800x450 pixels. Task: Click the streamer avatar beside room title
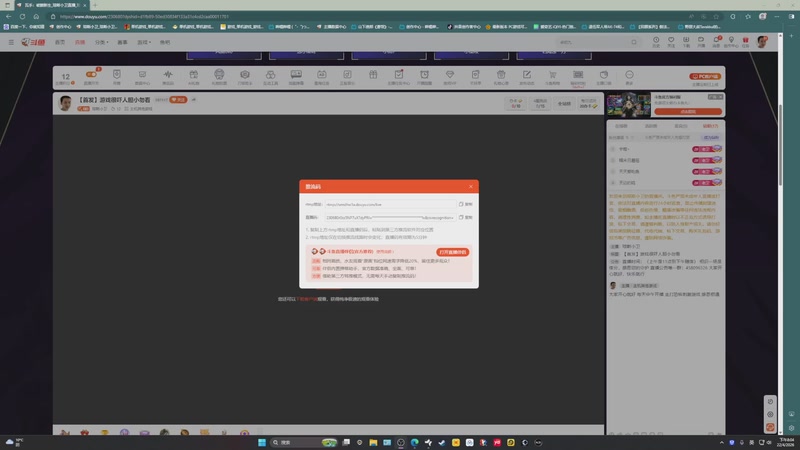point(65,103)
